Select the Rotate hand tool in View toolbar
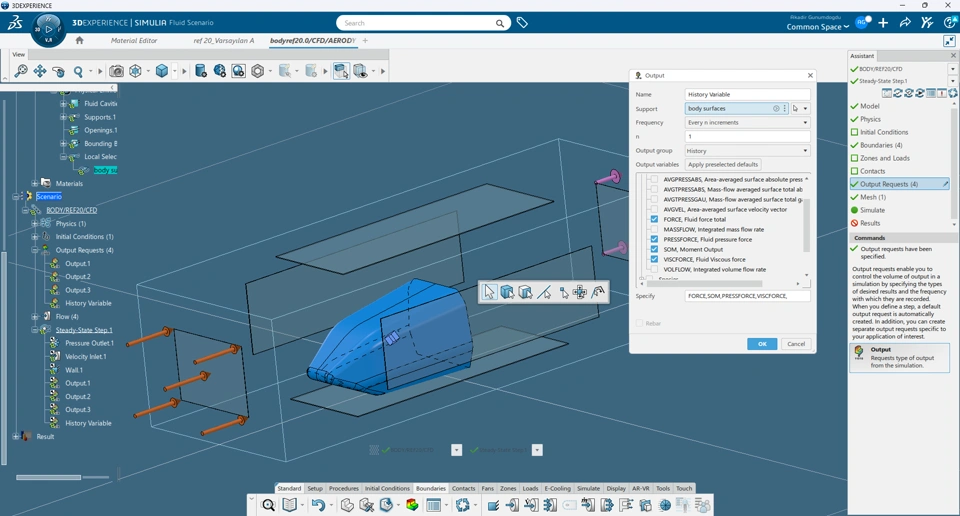Screen dimensions: 960x516 click(59, 71)
